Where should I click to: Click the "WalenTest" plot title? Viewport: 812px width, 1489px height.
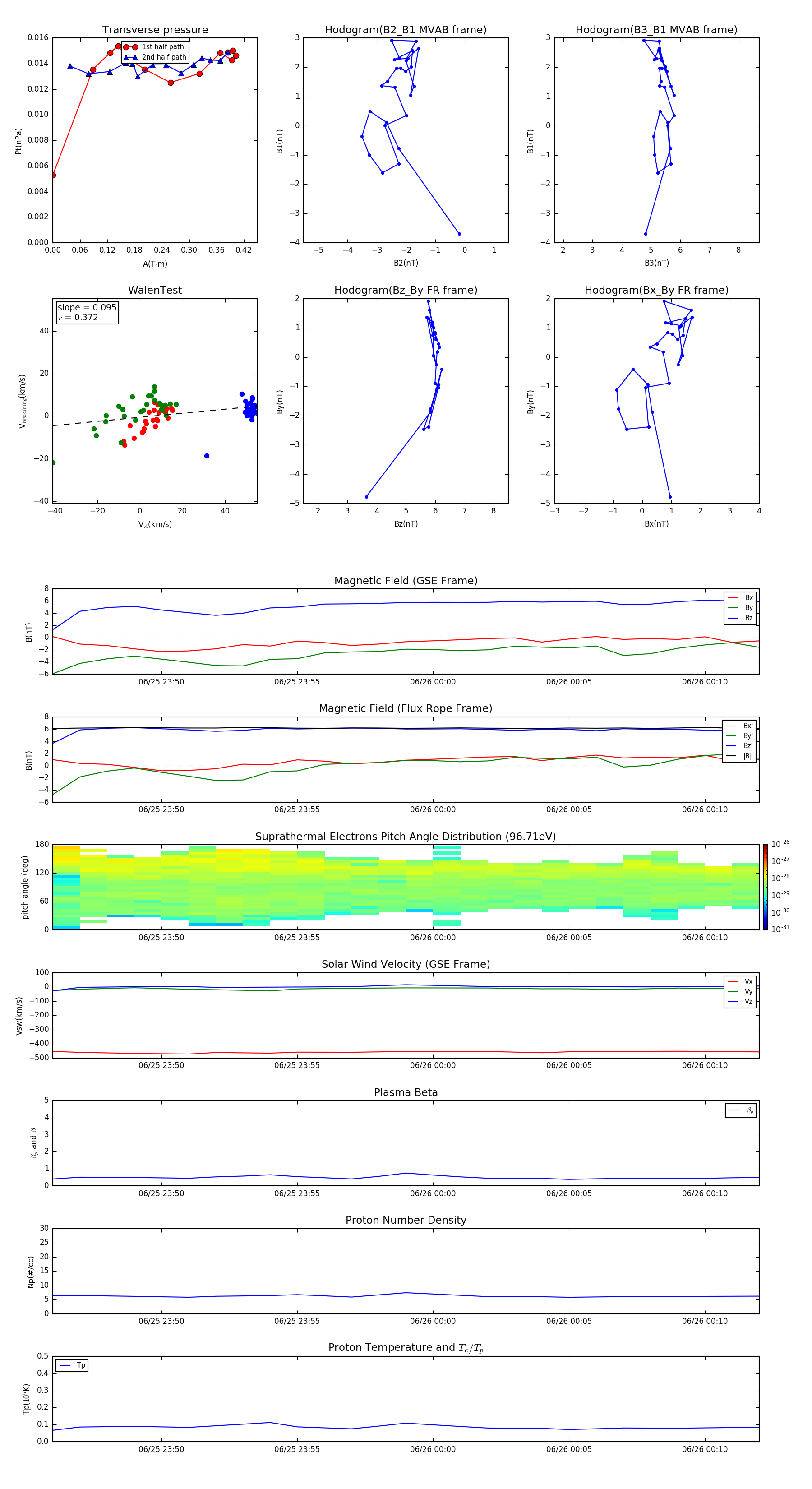pos(155,290)
